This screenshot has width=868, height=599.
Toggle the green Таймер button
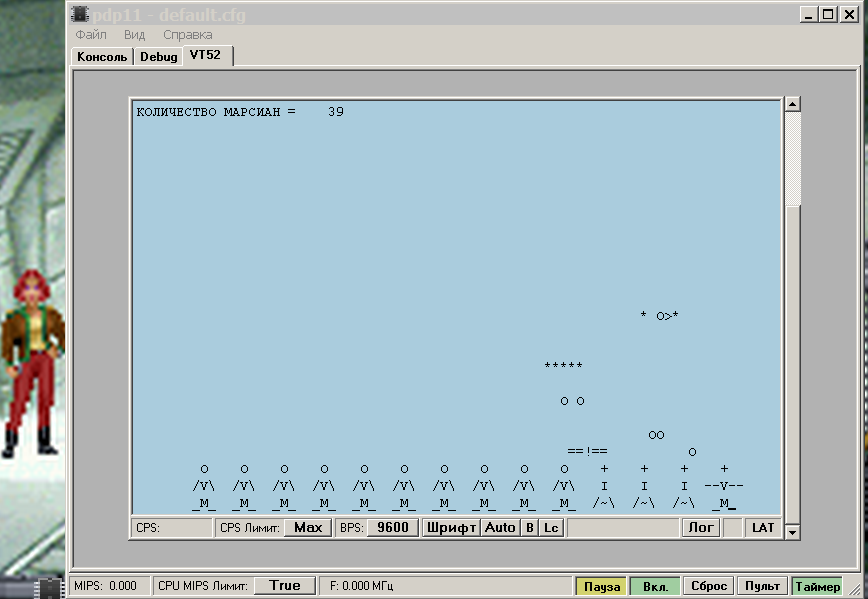click(x=818, y=586)
